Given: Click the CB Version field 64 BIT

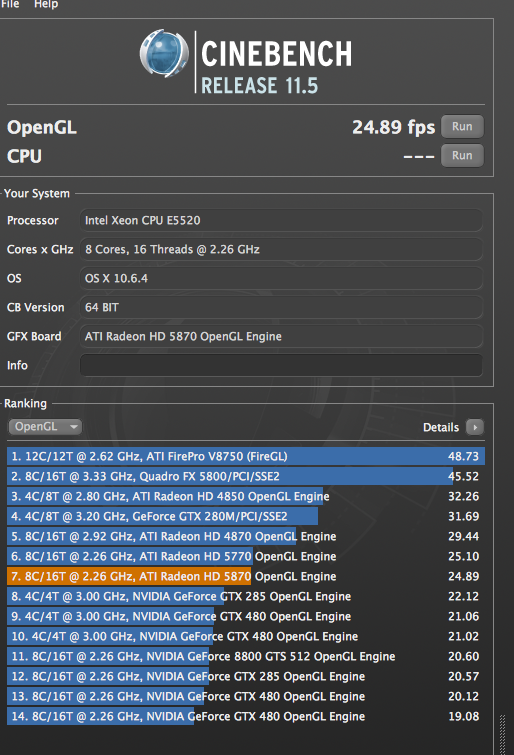Looking at the screenshot, I should pos(281,307).
